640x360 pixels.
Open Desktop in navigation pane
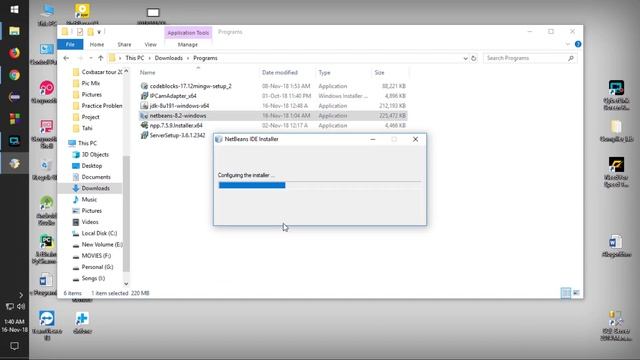[91, 166]
